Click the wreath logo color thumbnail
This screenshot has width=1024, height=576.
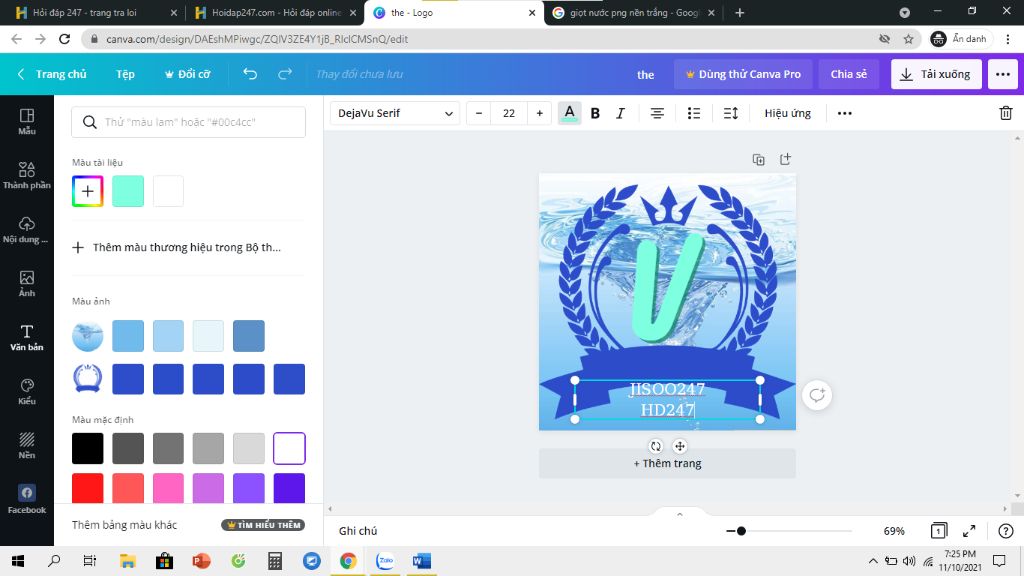(x=88, y=379)
